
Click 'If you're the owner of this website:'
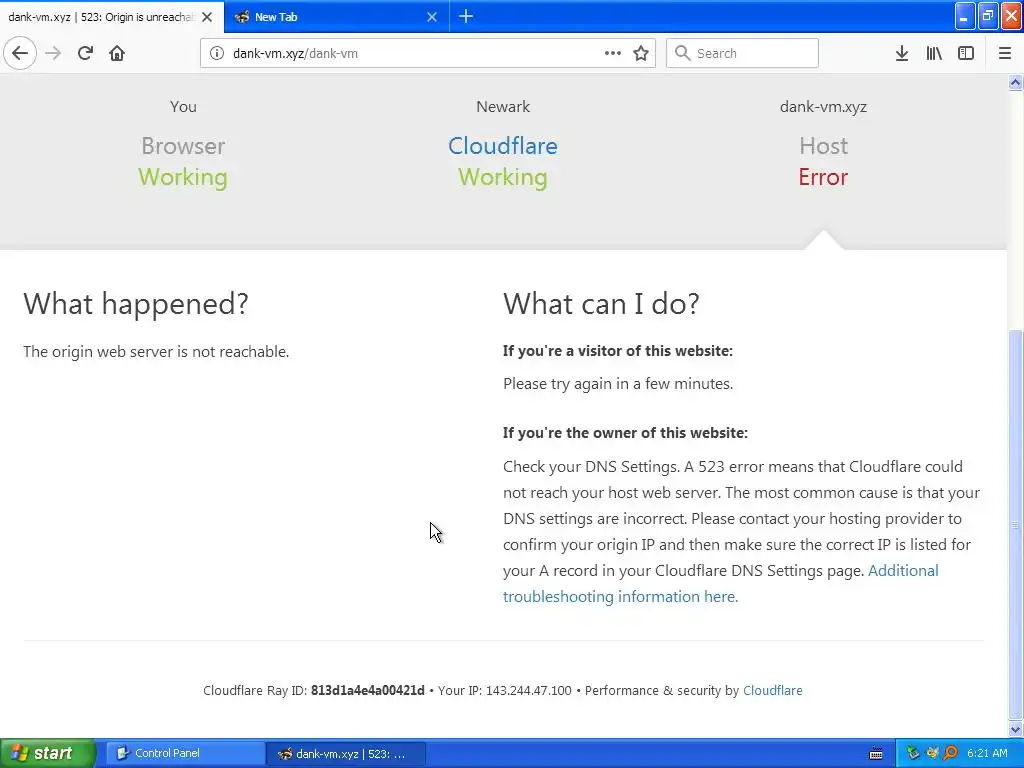[x=625, y=433]
